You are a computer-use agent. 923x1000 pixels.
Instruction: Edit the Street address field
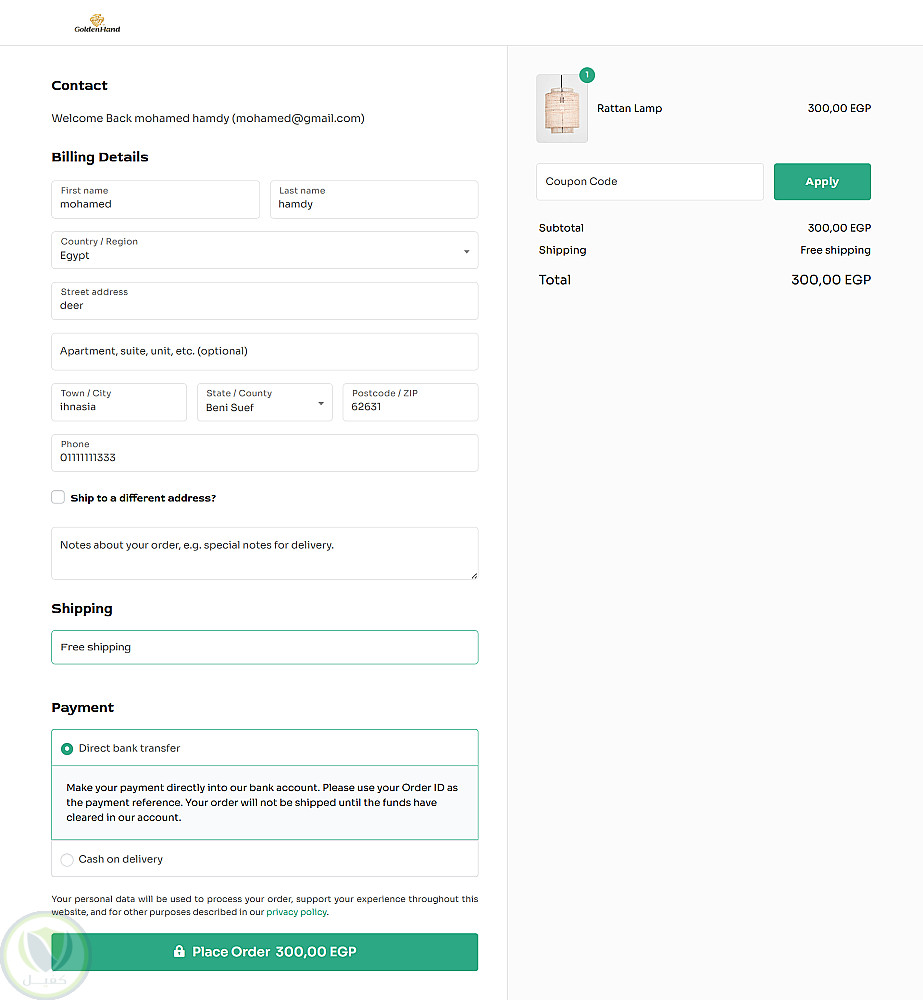click(264, 301)
